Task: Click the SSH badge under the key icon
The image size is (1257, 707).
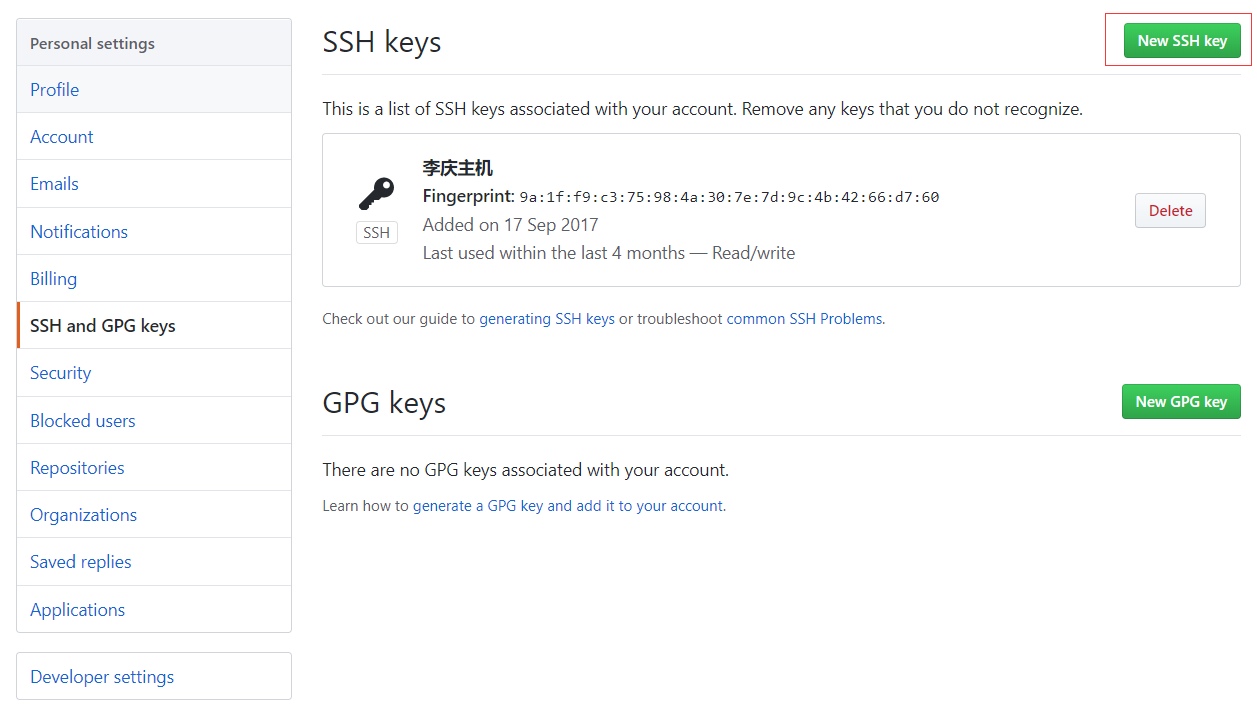Action: click(x=376, y=233)
